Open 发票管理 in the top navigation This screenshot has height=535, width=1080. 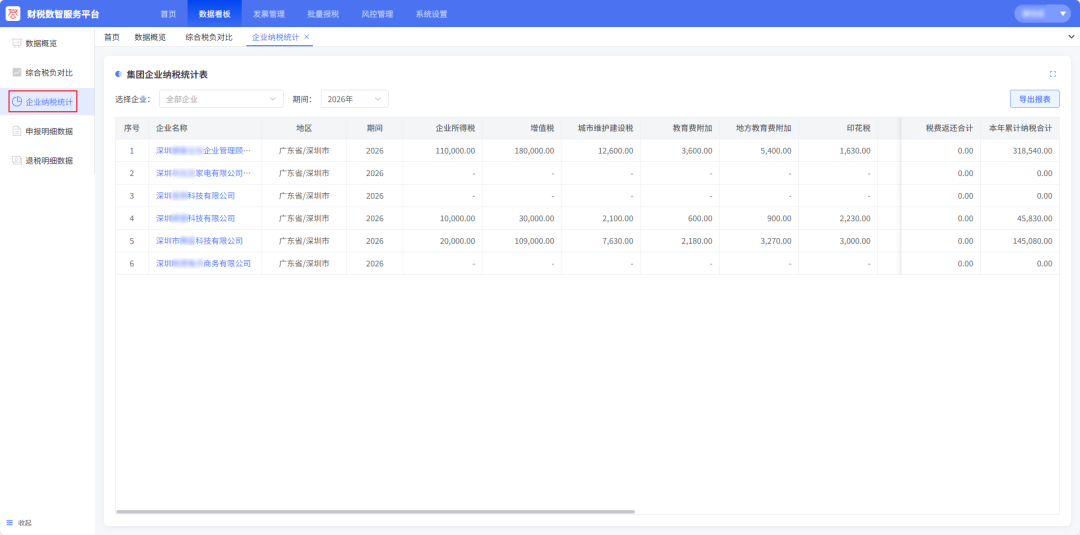(269, 14)
